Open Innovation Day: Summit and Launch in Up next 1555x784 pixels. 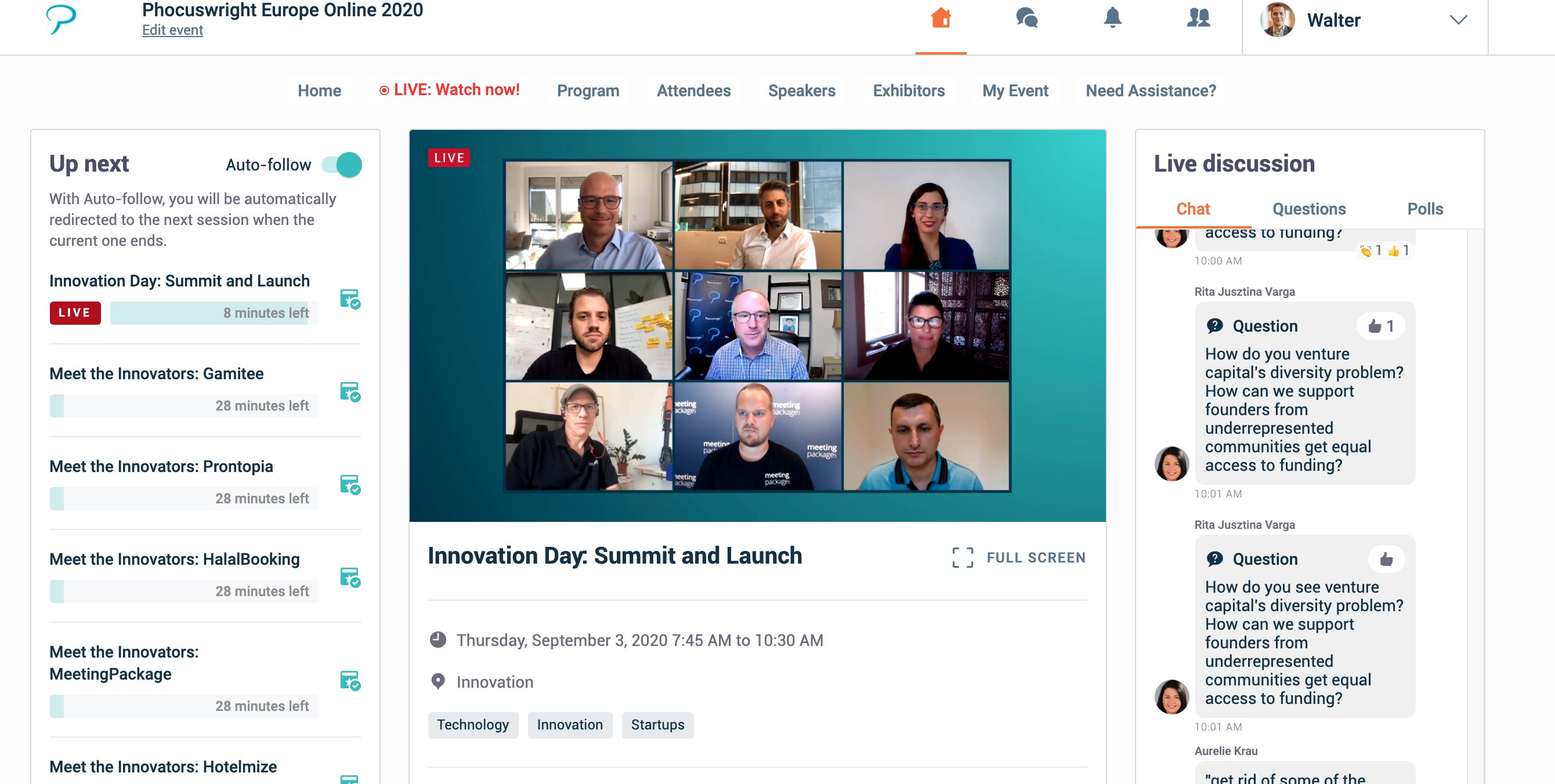click(x=179, y=281)
